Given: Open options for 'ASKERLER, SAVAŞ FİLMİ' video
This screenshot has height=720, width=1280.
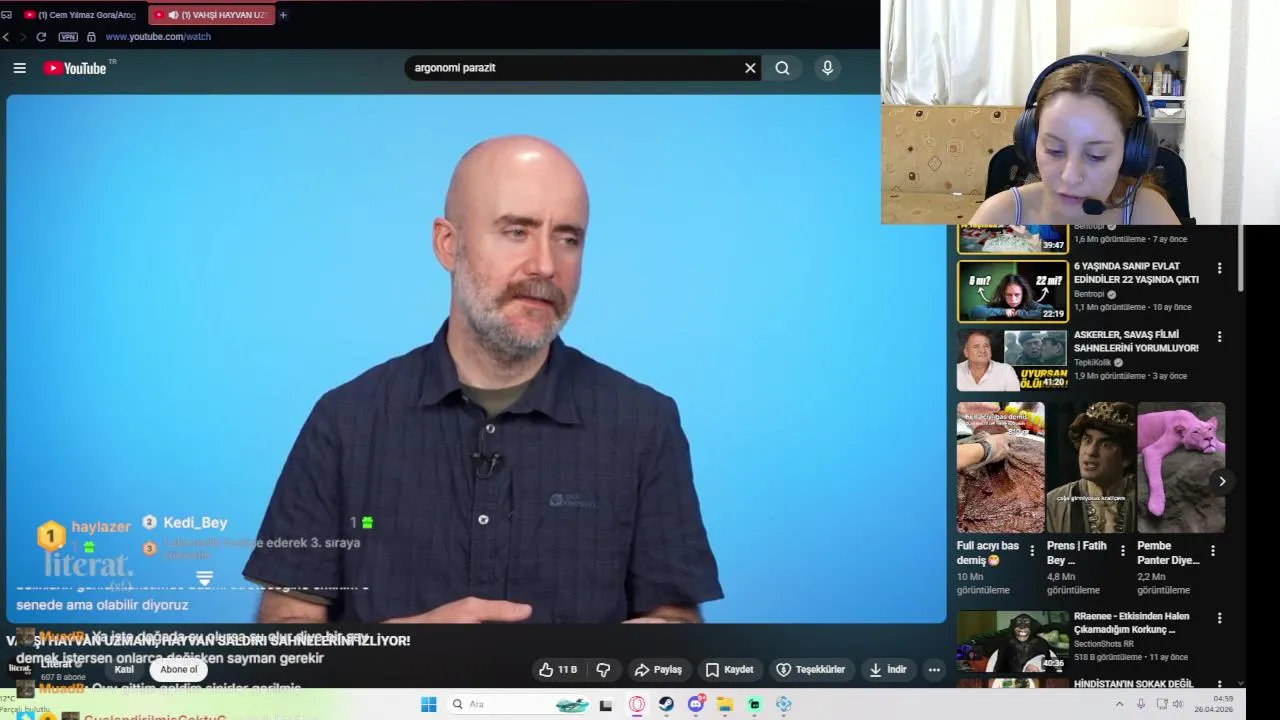Looking at the screenshot, I should 1219,337.
